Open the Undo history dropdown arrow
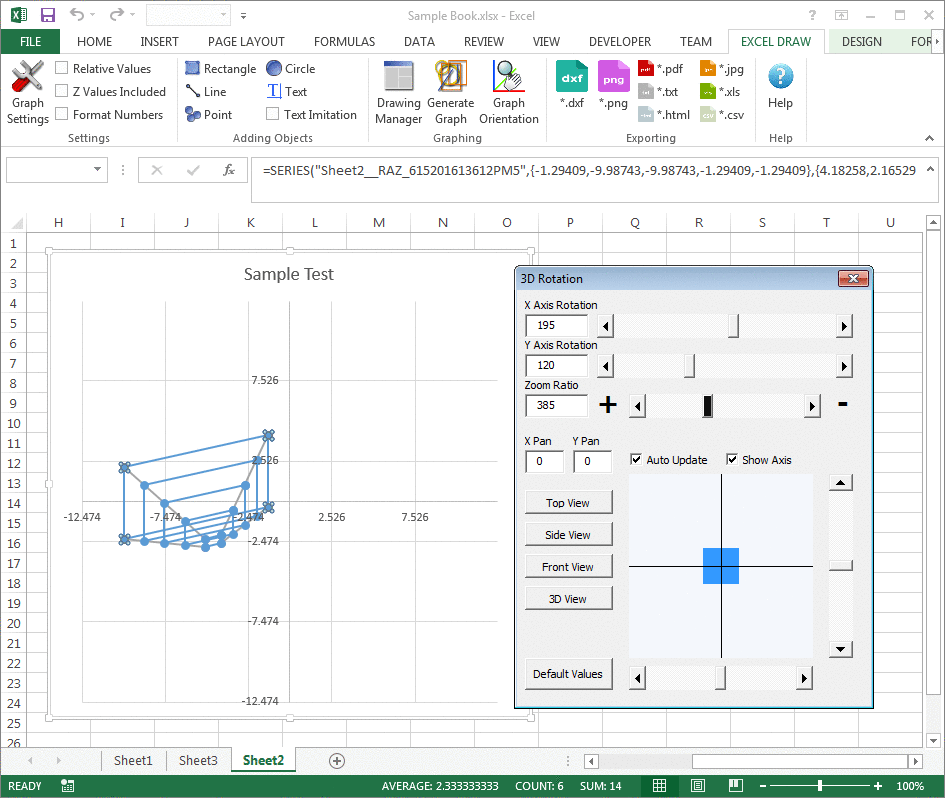Screen dimensions: 945x798 point(92,14)
